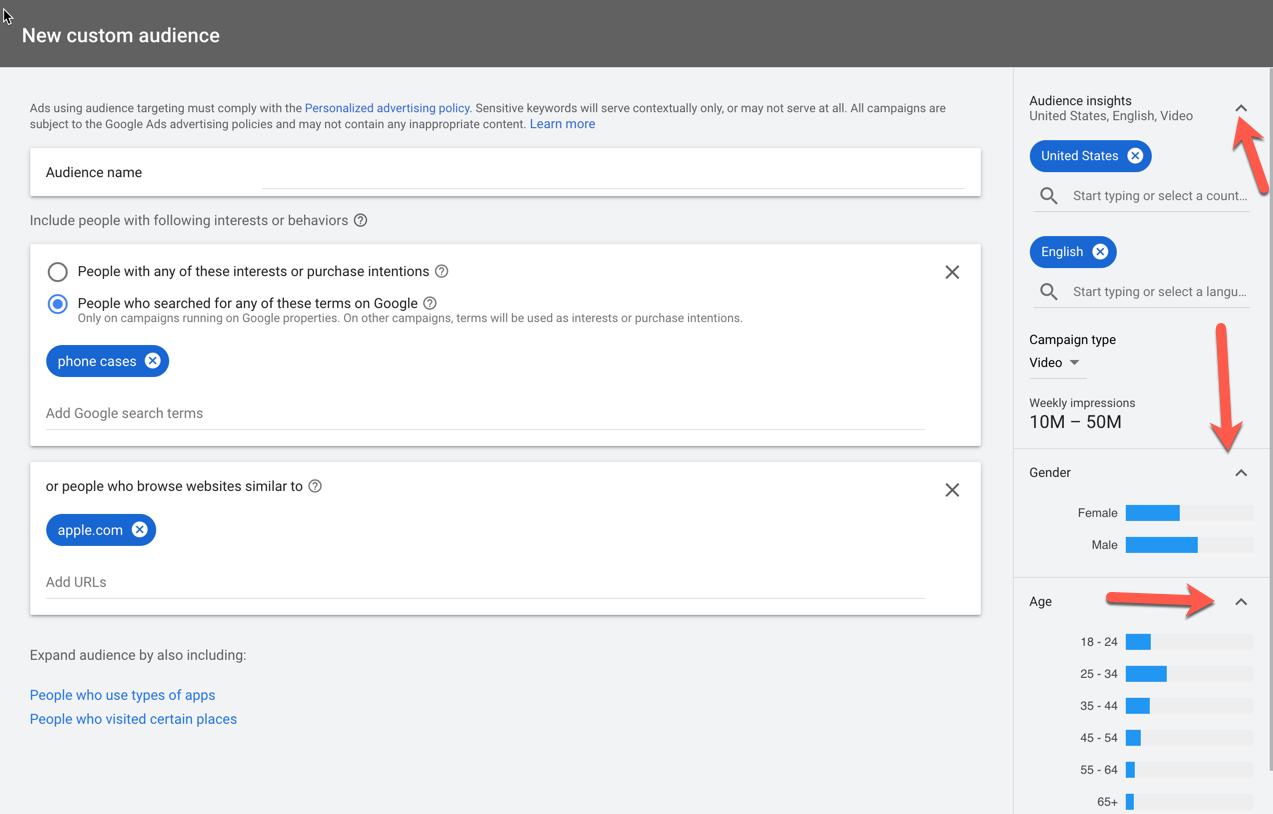Show help for searched terms on Google
Viewport: 1273px width, 814px height.
[x=430, y=303]
